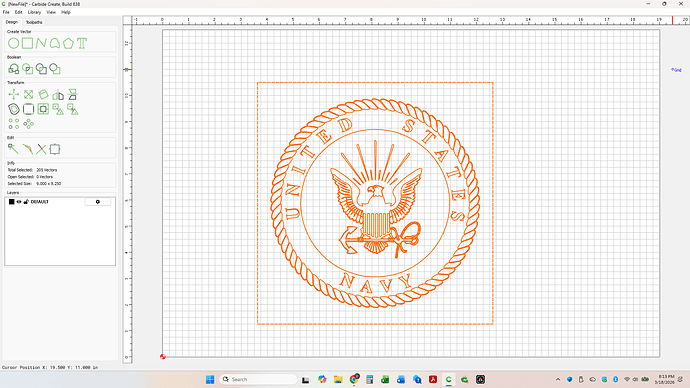Open the Inlay/inside offset square tool
The height and width of the screenshot is (388, 690).
point(43,109)
